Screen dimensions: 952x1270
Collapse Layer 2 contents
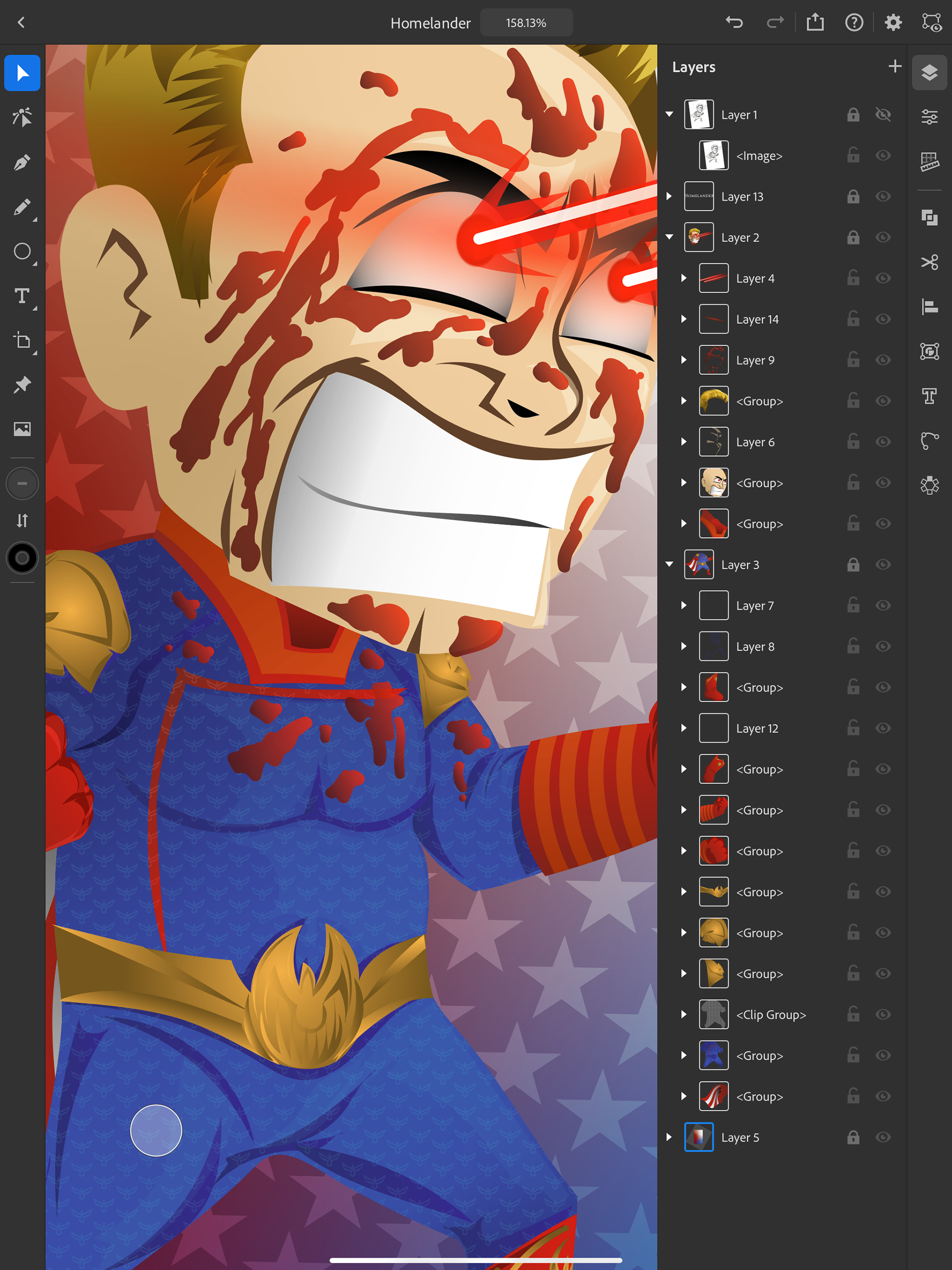click(669, 237)
